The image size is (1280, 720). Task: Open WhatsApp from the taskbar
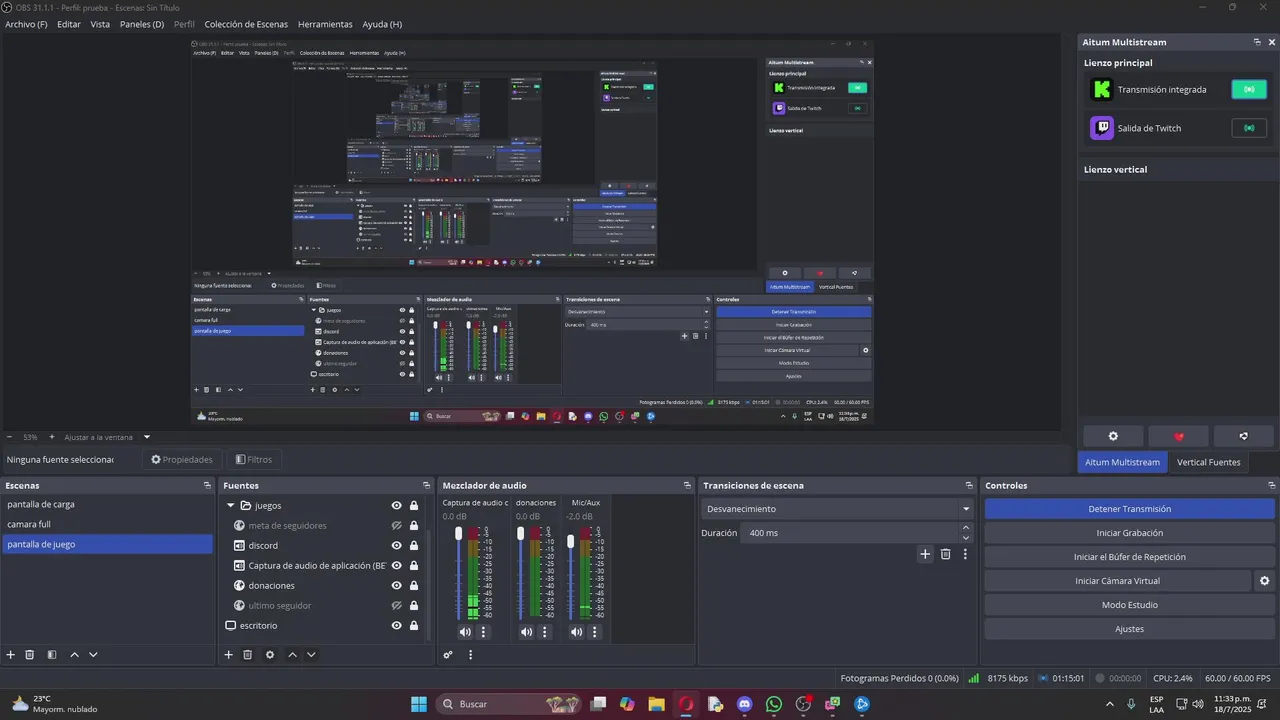pos(773,704)
